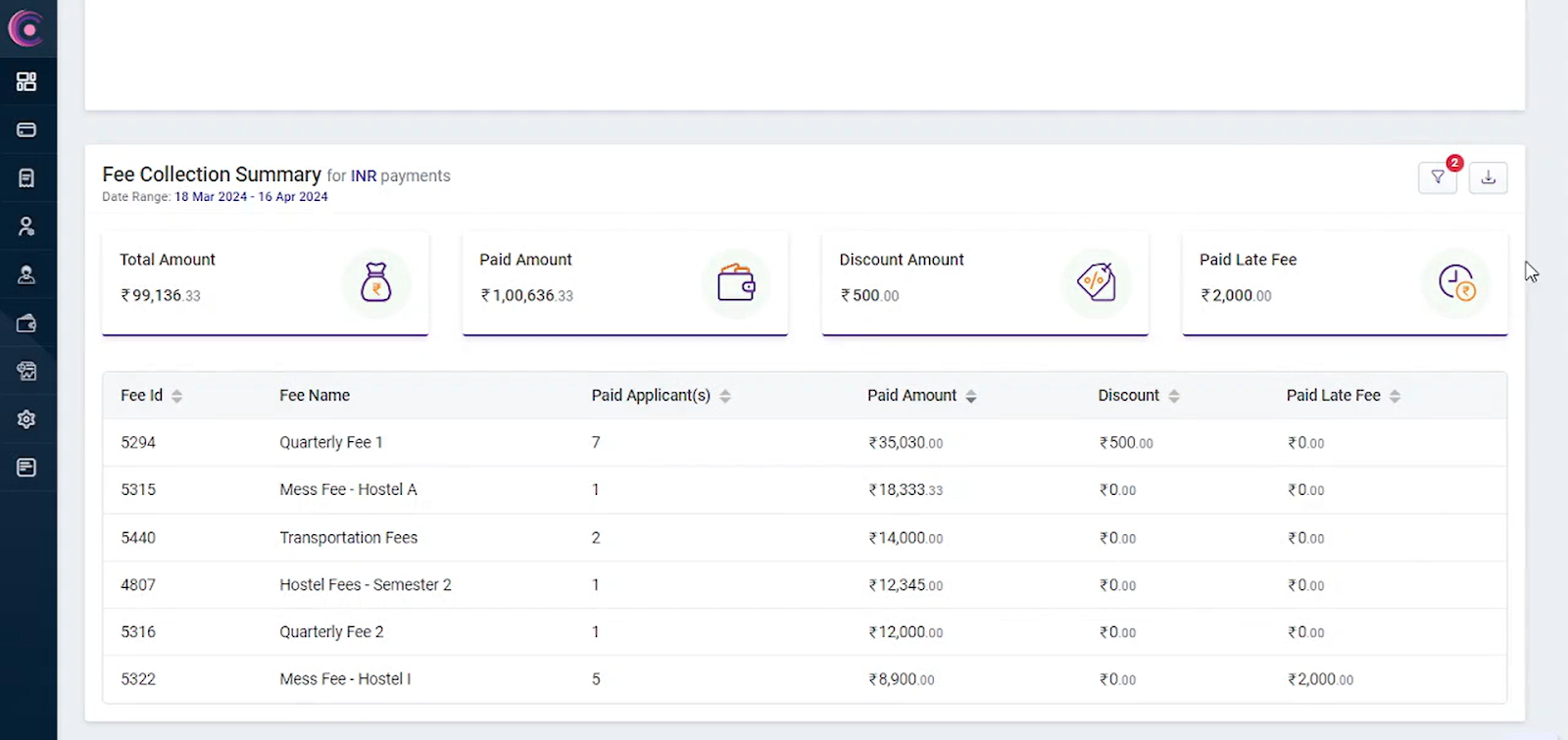
Task: Sort table by Discount column
Action: (1174, 396)
